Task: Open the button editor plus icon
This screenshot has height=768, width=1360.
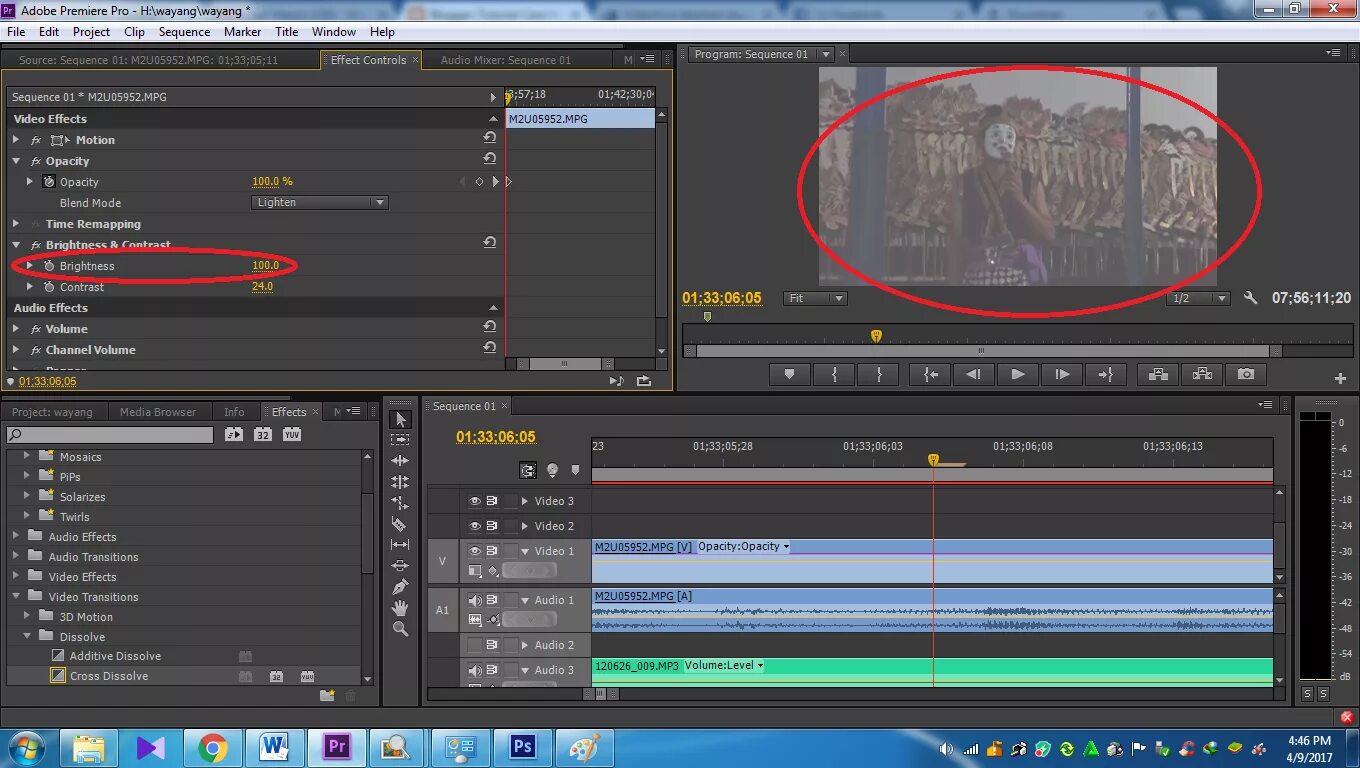Action: (1340, 378)
